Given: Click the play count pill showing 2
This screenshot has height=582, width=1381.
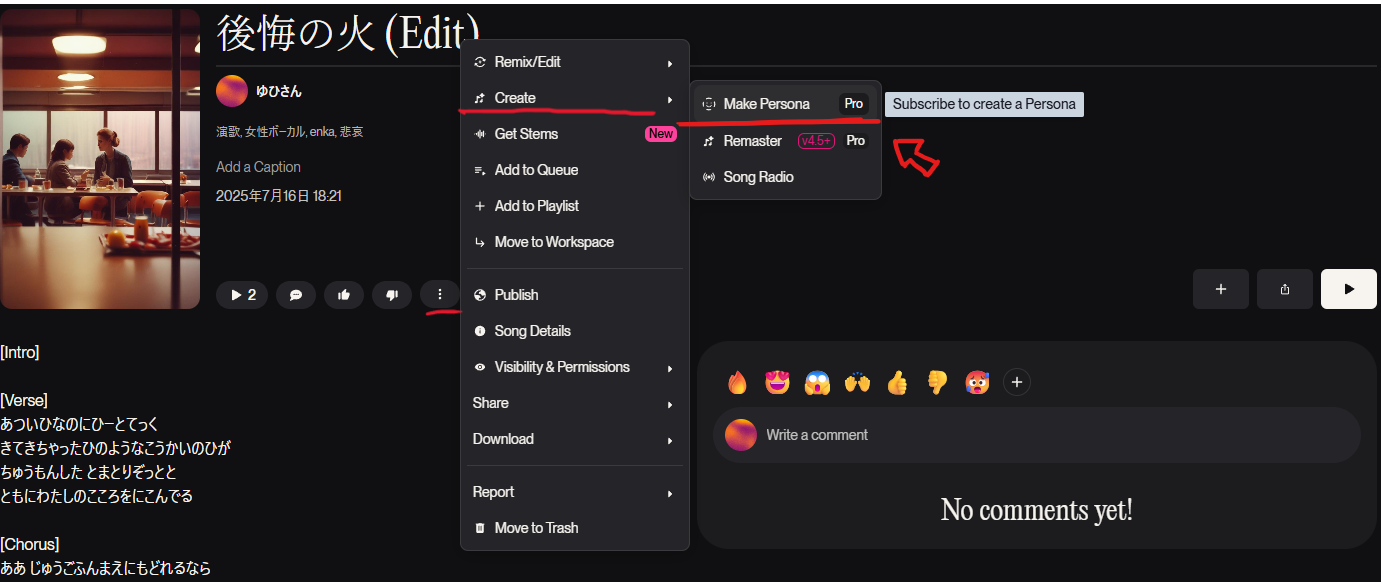Looking at the screenshot, I should [242, 295].
